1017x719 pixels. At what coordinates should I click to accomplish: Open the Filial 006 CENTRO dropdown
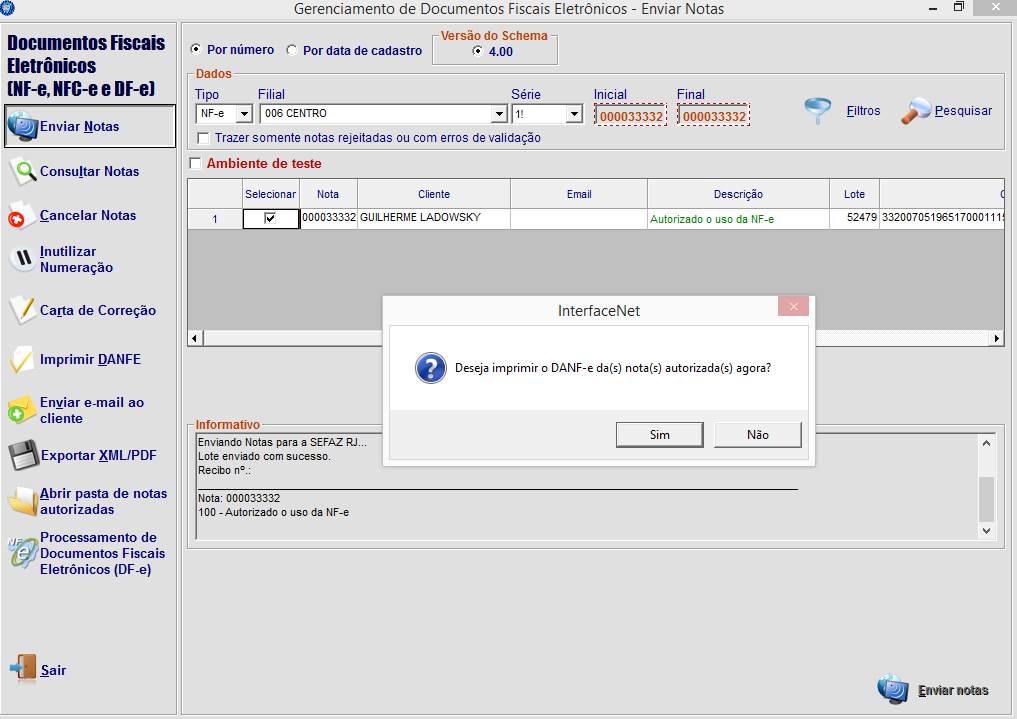pyautogui.click(x=496, y=114)
